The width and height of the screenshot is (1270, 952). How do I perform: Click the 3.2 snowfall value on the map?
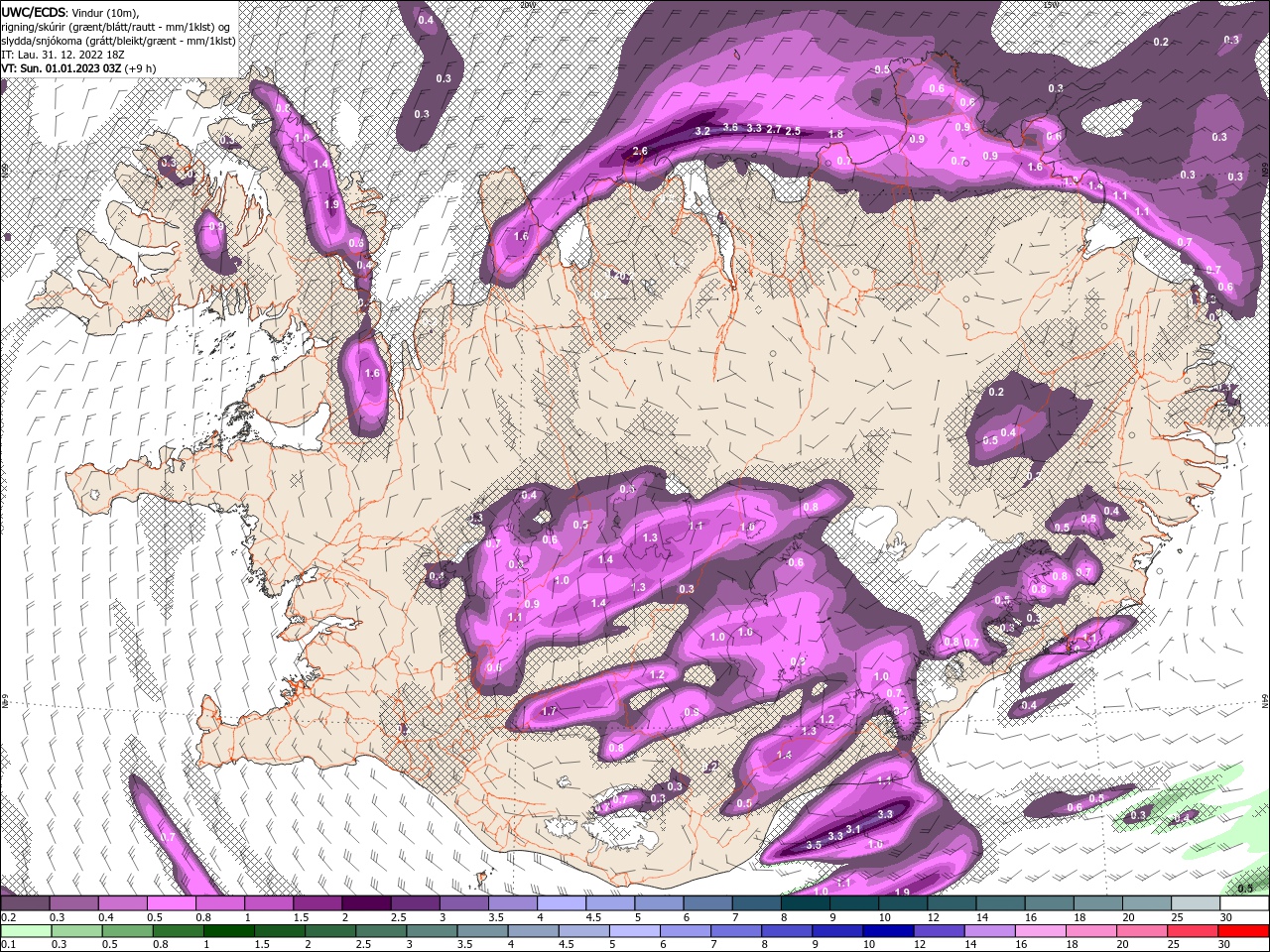coord(702,131)
